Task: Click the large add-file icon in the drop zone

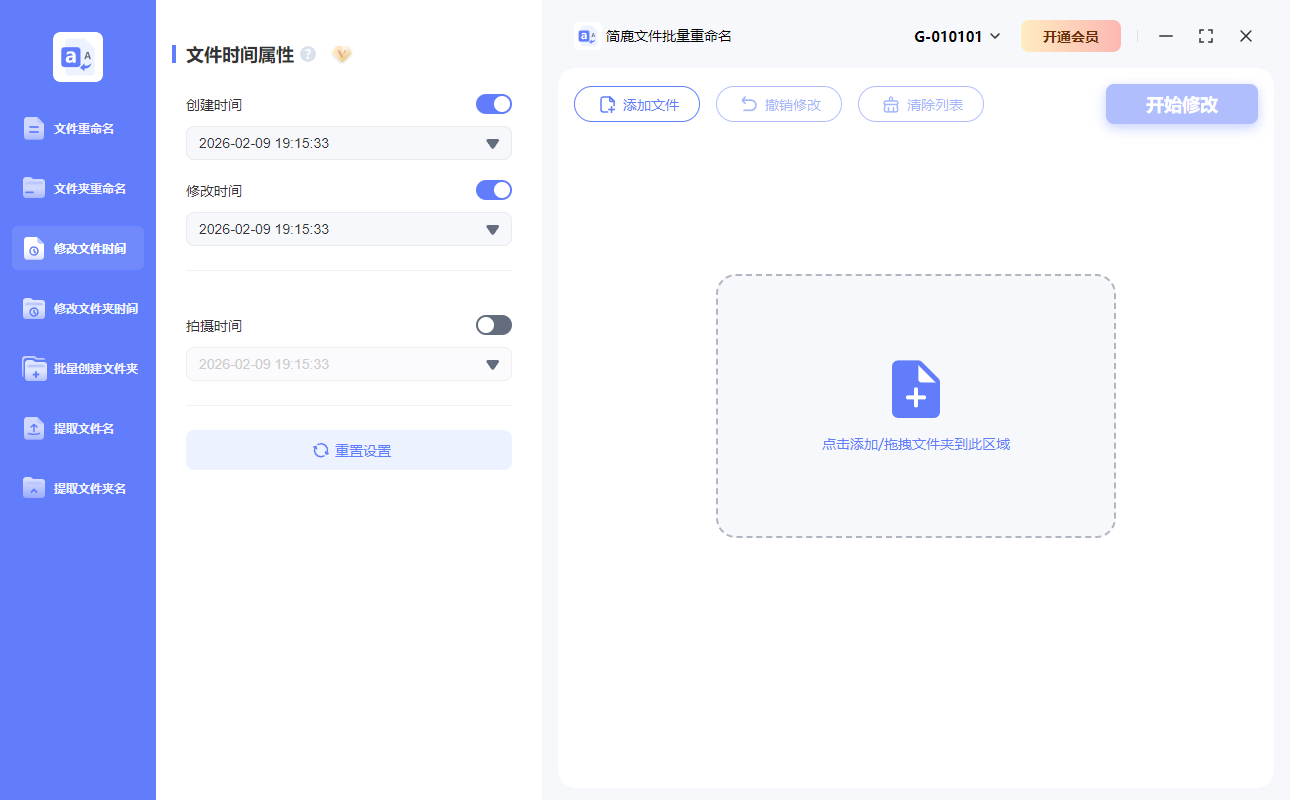Action: point(916,389)
